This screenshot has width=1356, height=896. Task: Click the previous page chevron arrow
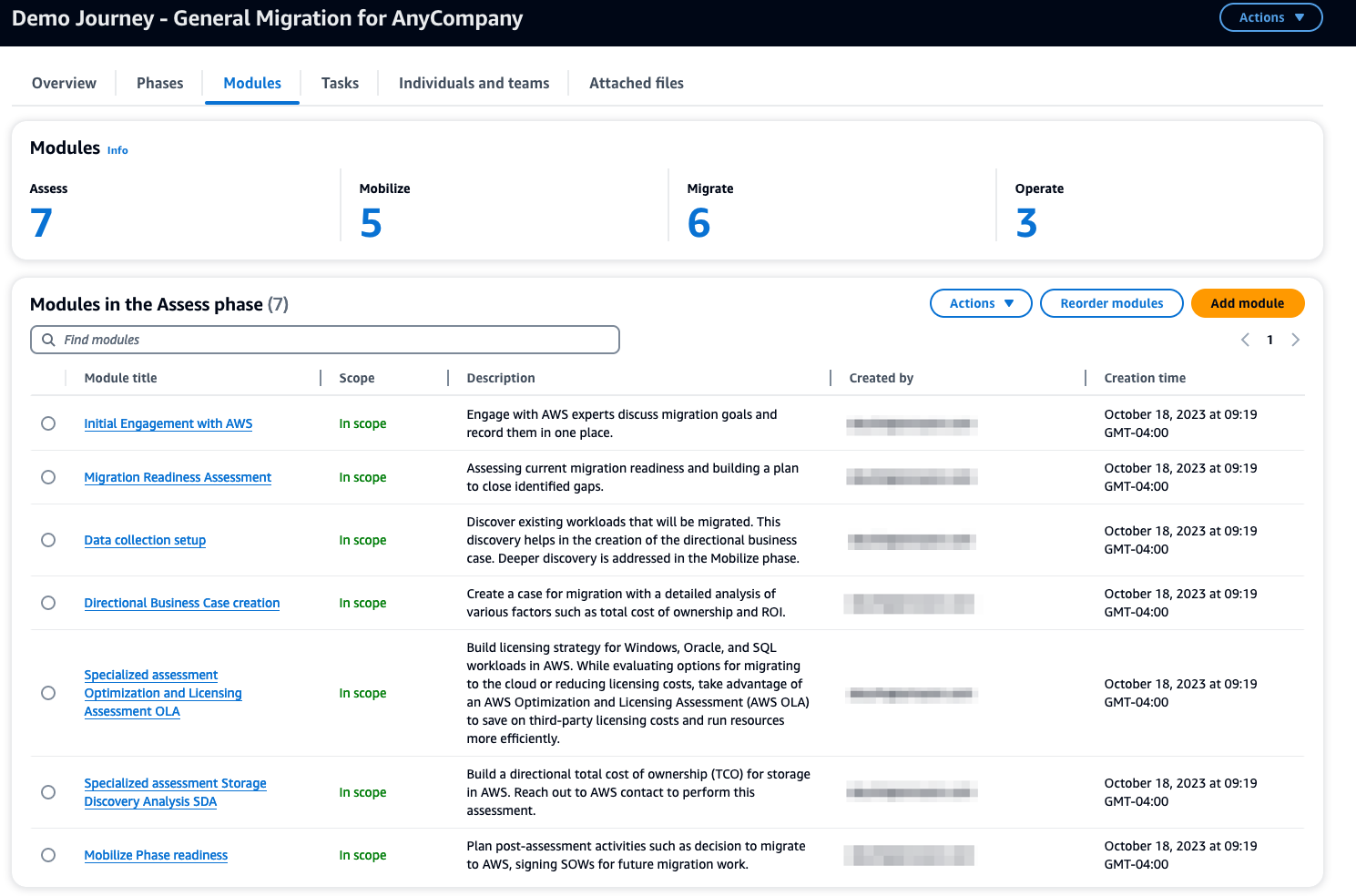coord(1245,339)
